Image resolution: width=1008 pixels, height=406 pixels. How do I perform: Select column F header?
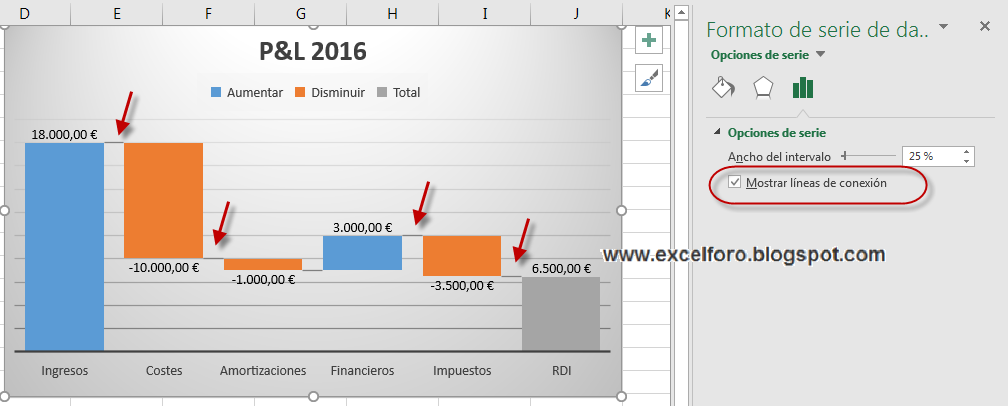(209, 13)
